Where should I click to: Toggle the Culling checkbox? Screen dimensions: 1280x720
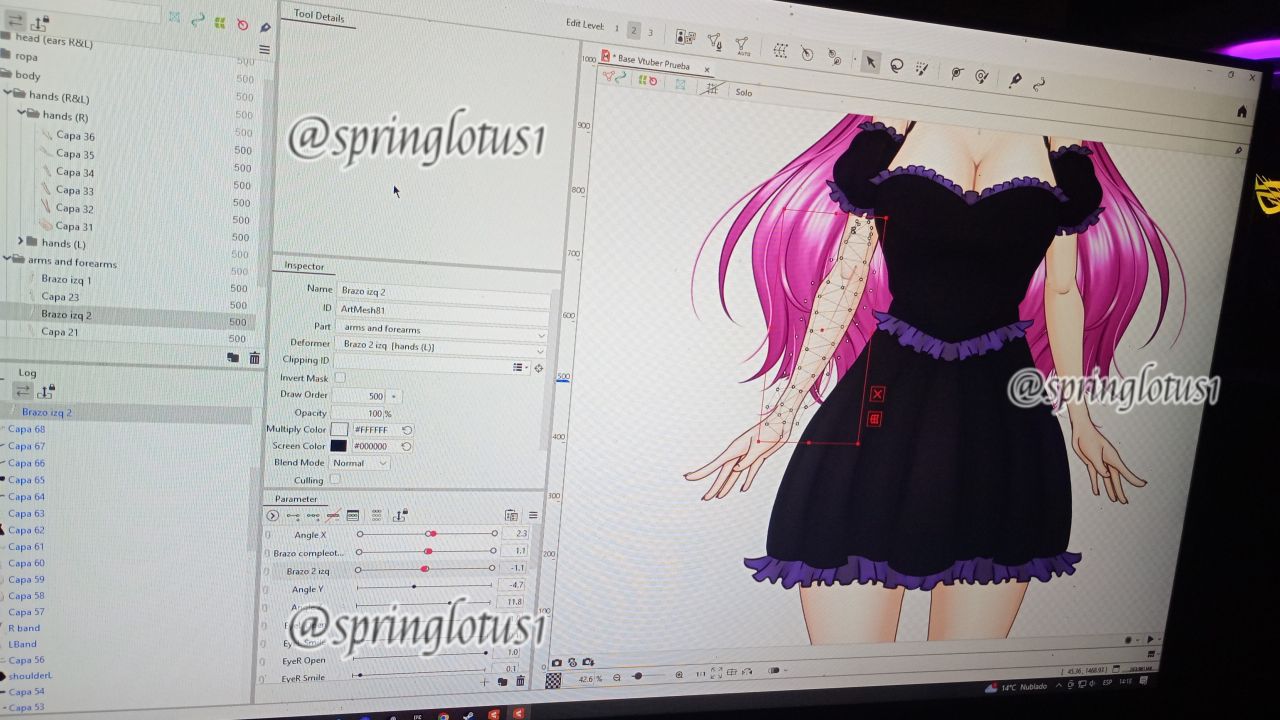(335, 480)
